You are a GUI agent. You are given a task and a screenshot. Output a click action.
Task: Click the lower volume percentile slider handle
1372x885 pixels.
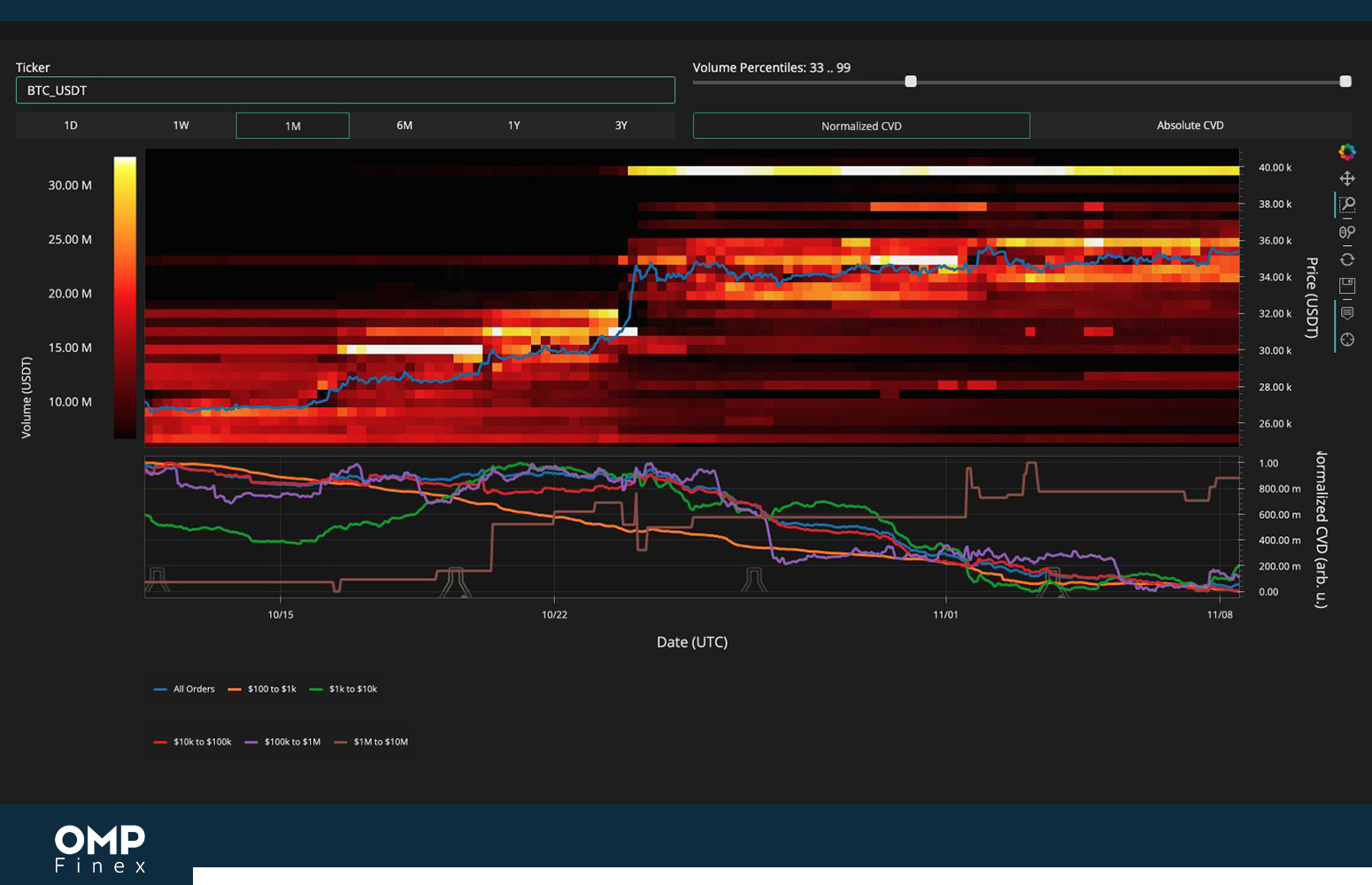click(911, 81)
